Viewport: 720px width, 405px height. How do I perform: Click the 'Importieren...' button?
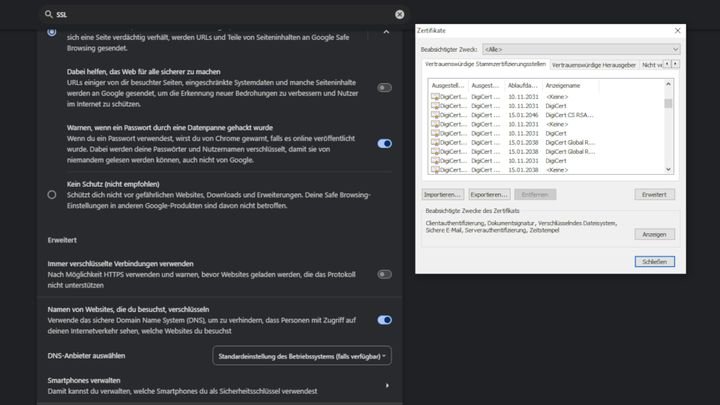coord(443,195)
